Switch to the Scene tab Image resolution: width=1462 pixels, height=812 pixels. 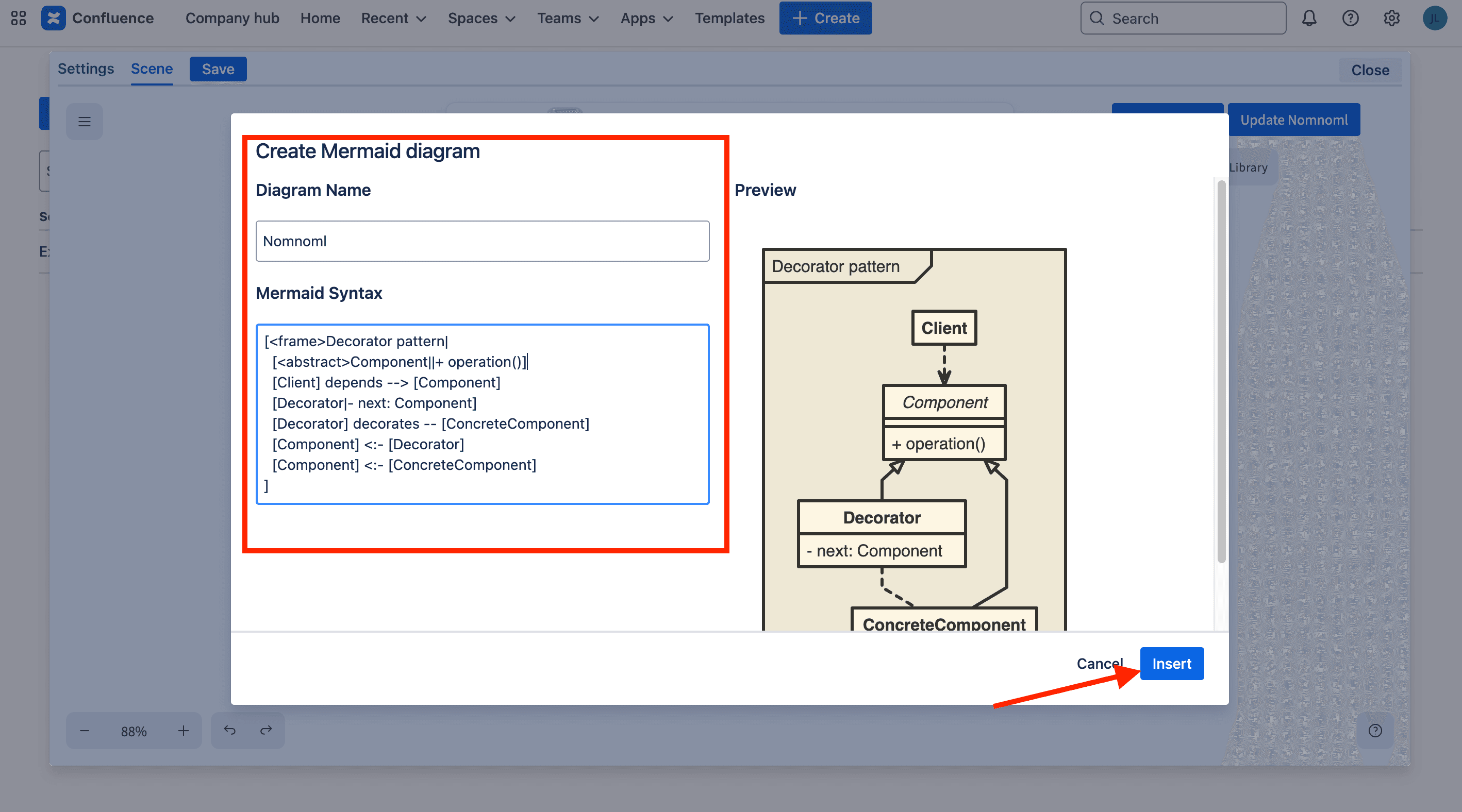[152, 69]
